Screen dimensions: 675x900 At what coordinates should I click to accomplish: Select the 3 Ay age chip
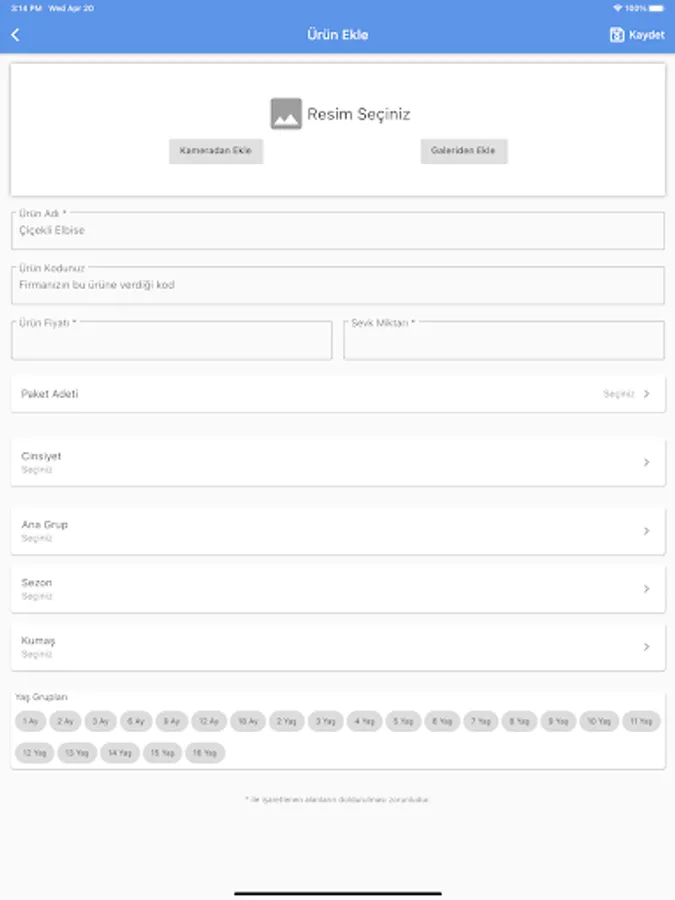pyautogui.click(x=100, y=721)
